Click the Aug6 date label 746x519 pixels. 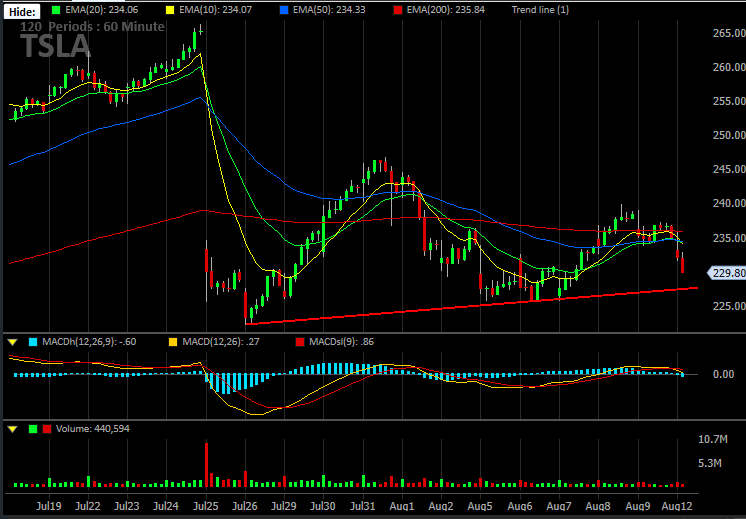pos(520,506)
